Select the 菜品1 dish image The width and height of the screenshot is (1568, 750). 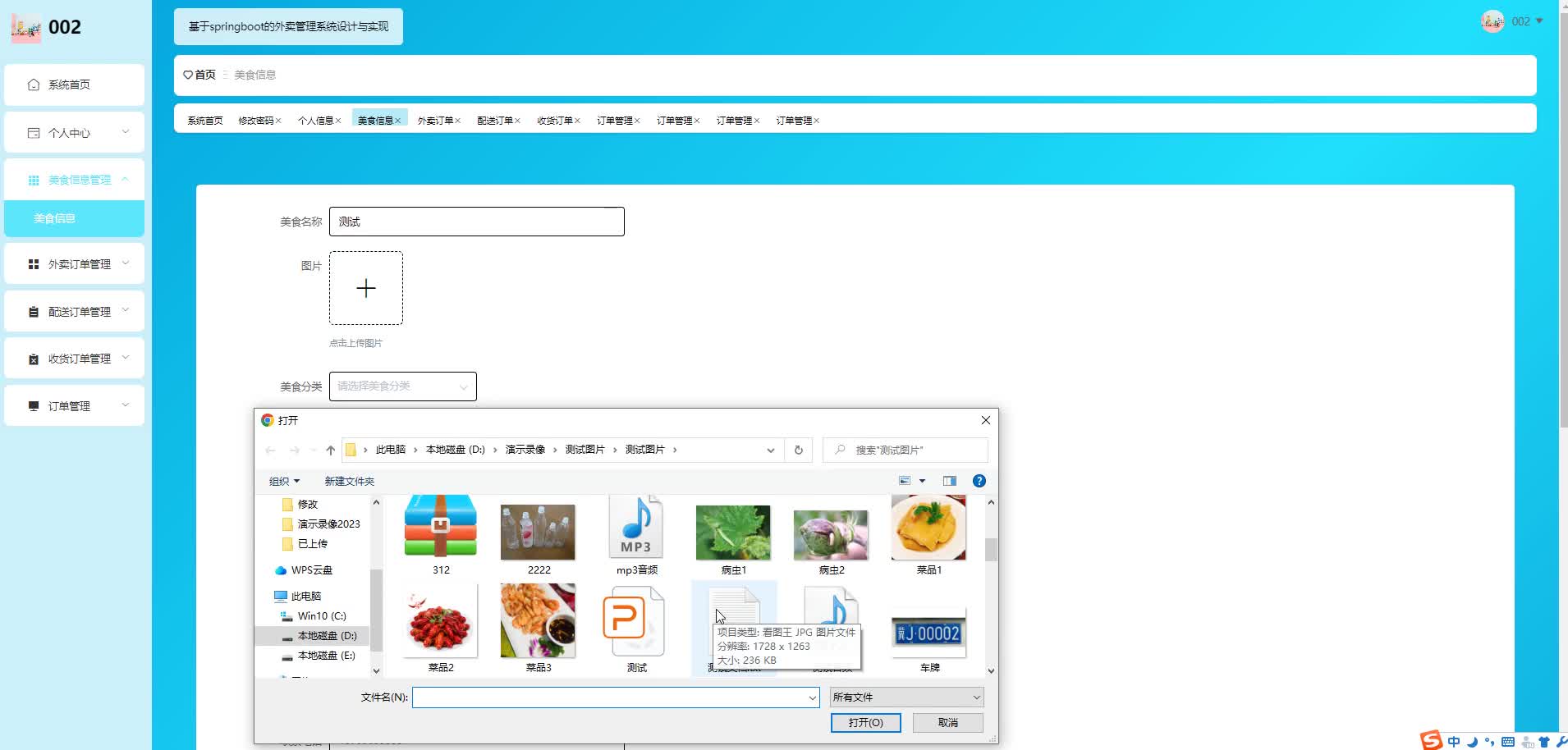coord(928,535)
